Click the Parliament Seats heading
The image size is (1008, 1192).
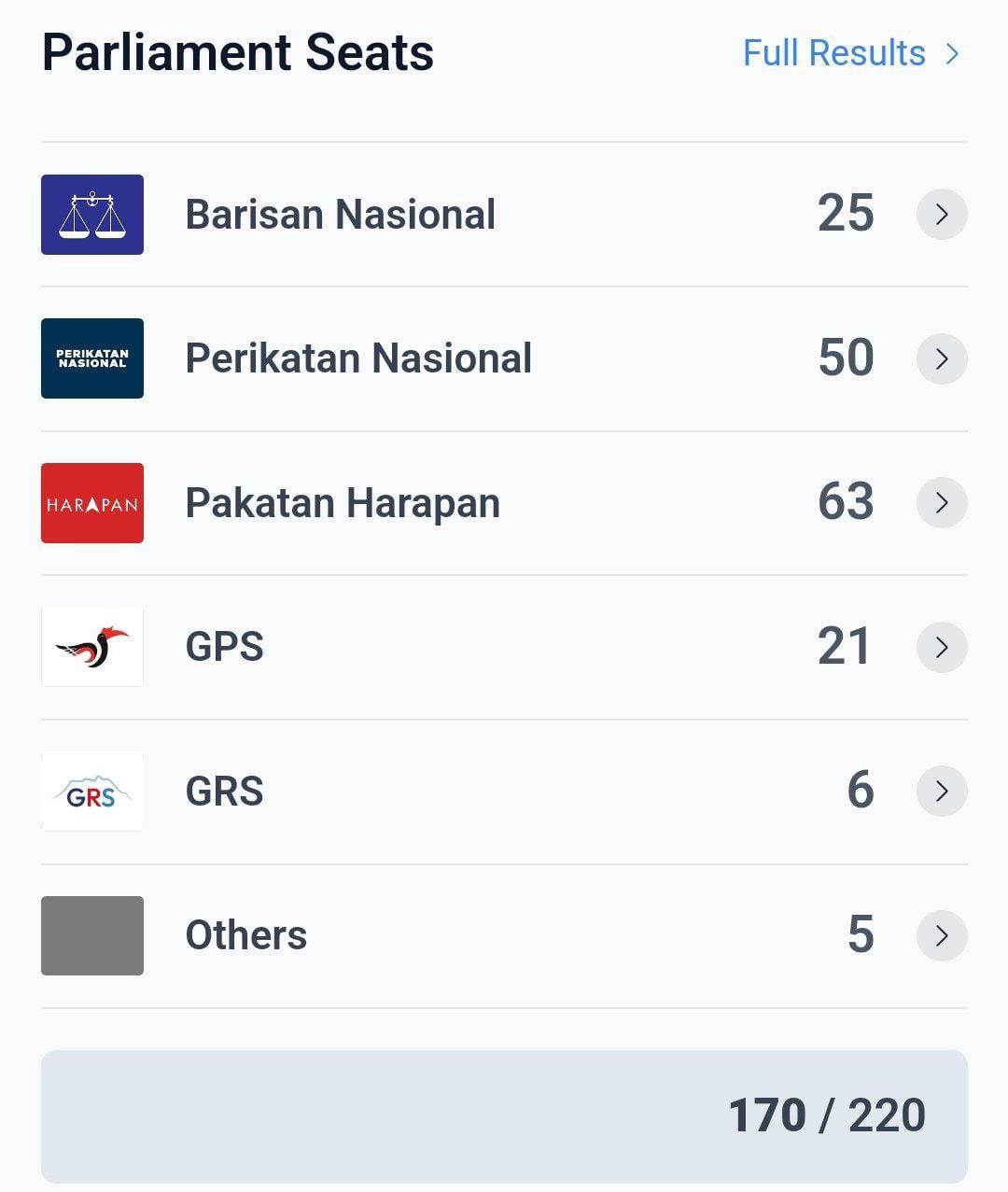(x=238, y=53)
